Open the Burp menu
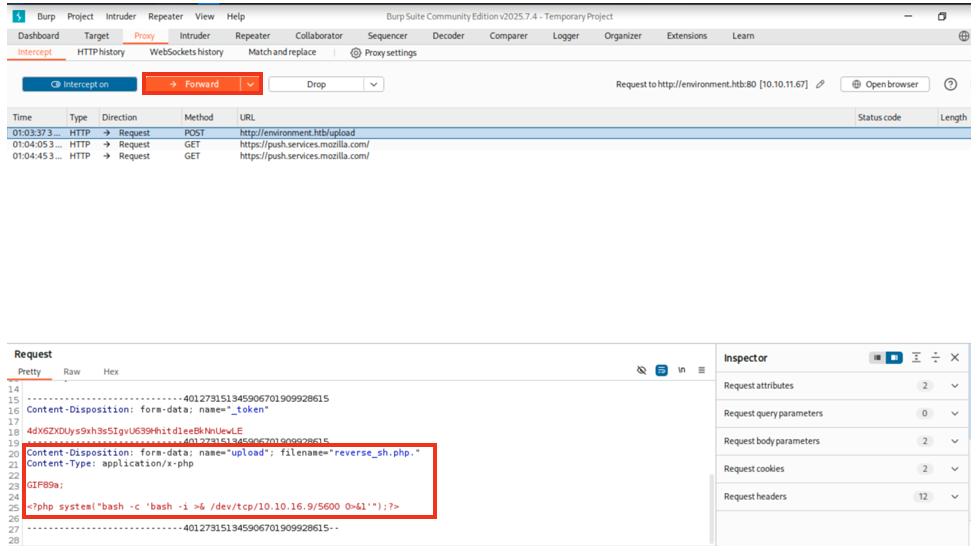 pos(46,17)
